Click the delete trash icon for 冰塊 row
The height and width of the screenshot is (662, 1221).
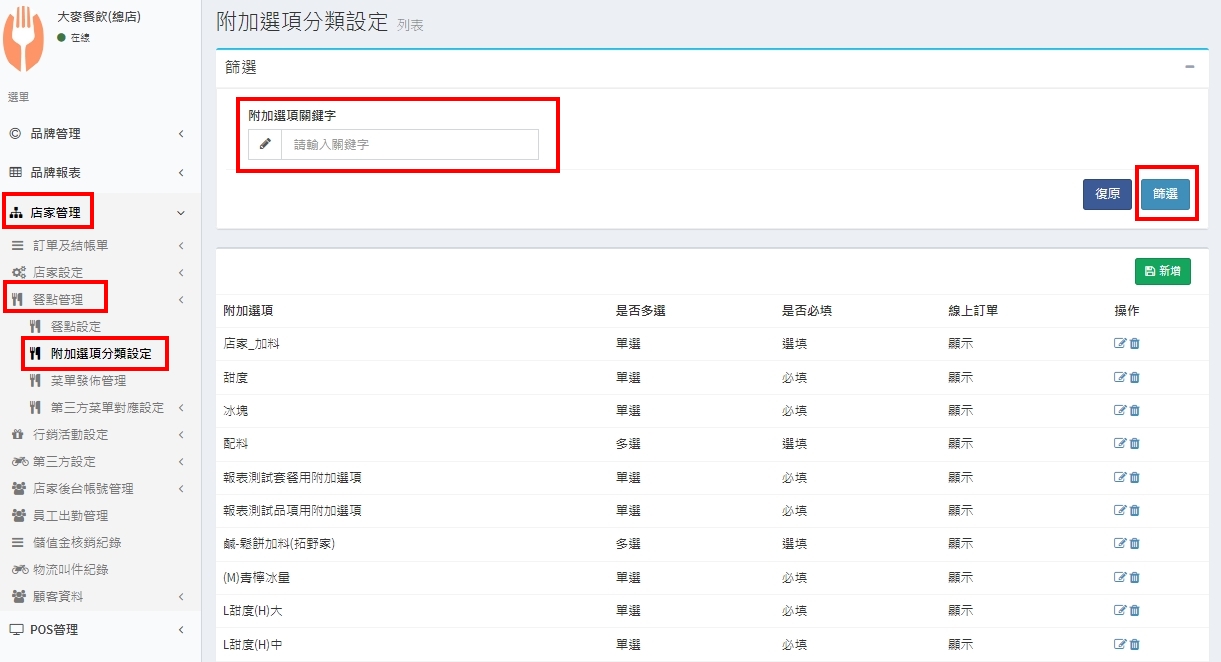point(1135,411)
